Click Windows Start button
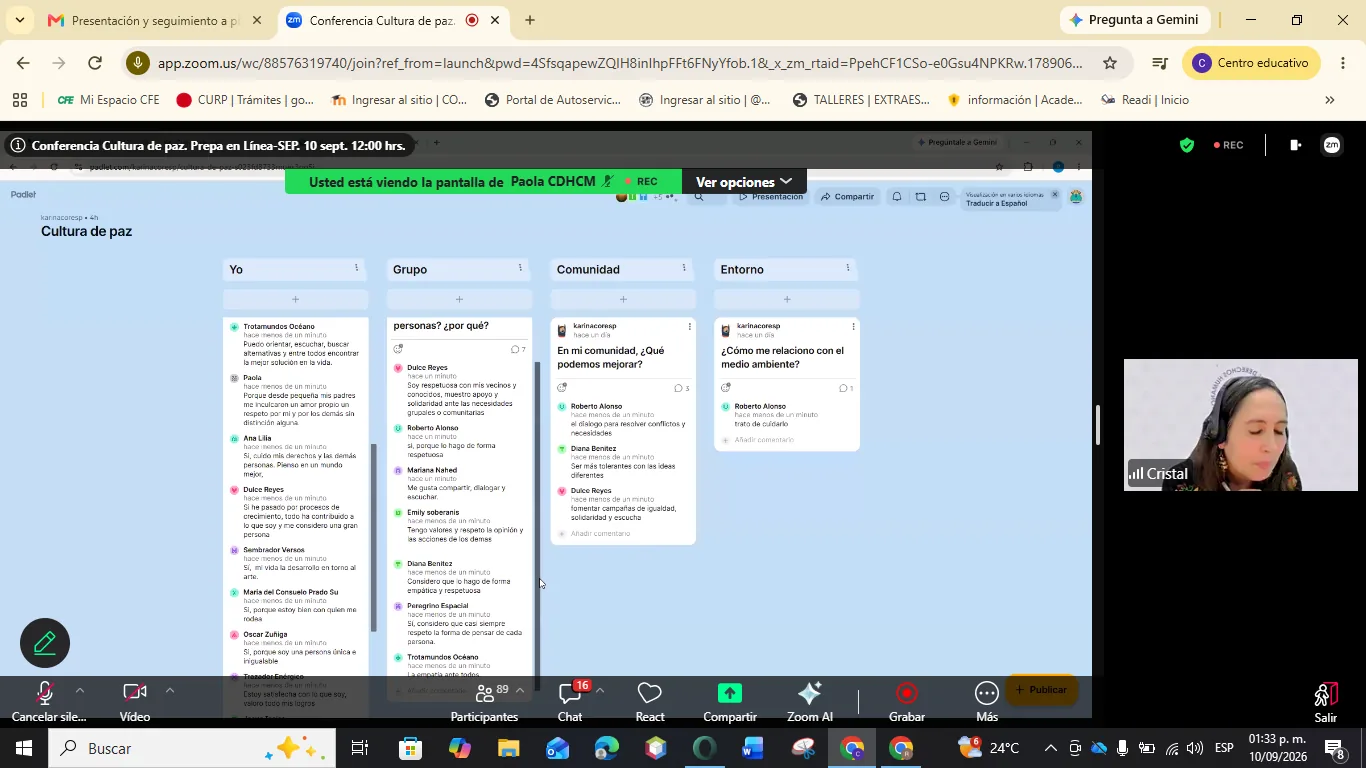1366x768 pixels. [x=24, y=748]
